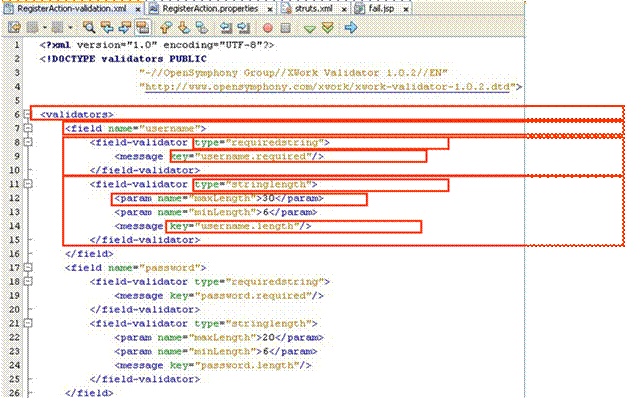Jump to last edit location icon
This screenshot has height=399, width=625.
tap(14, 27)
